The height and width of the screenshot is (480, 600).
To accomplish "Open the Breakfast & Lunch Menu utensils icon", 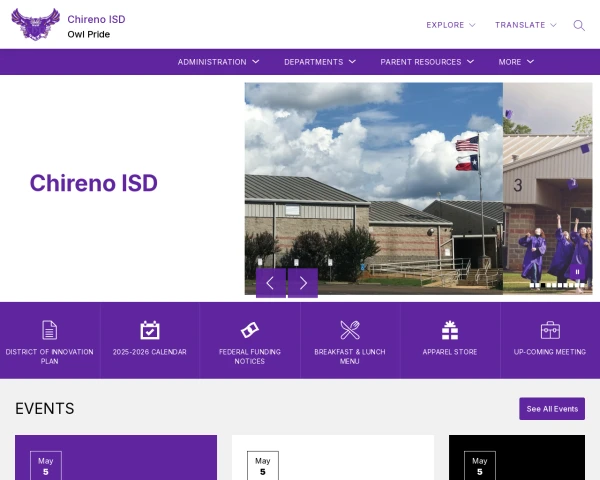I will click(350, 330).
